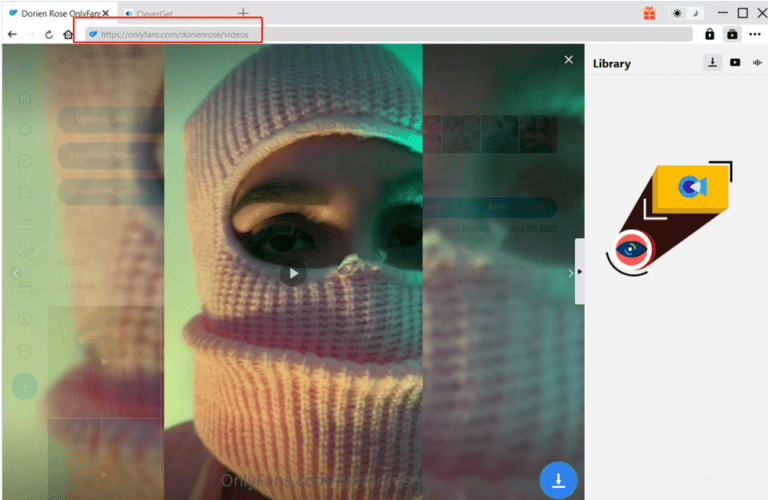Close the video preview overlay
768x500 pixels.
coord(569,60)
